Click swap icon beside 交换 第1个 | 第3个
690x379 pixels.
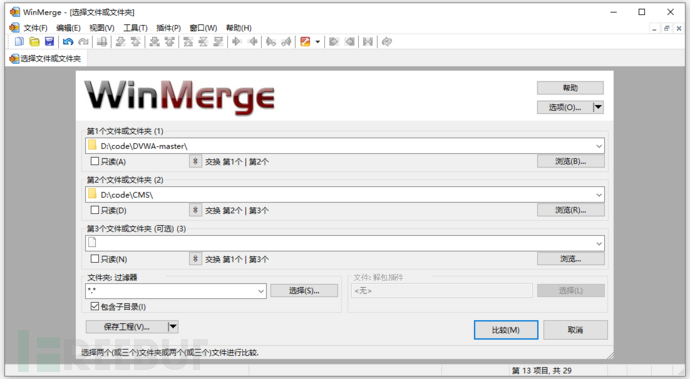pos(195,259)
